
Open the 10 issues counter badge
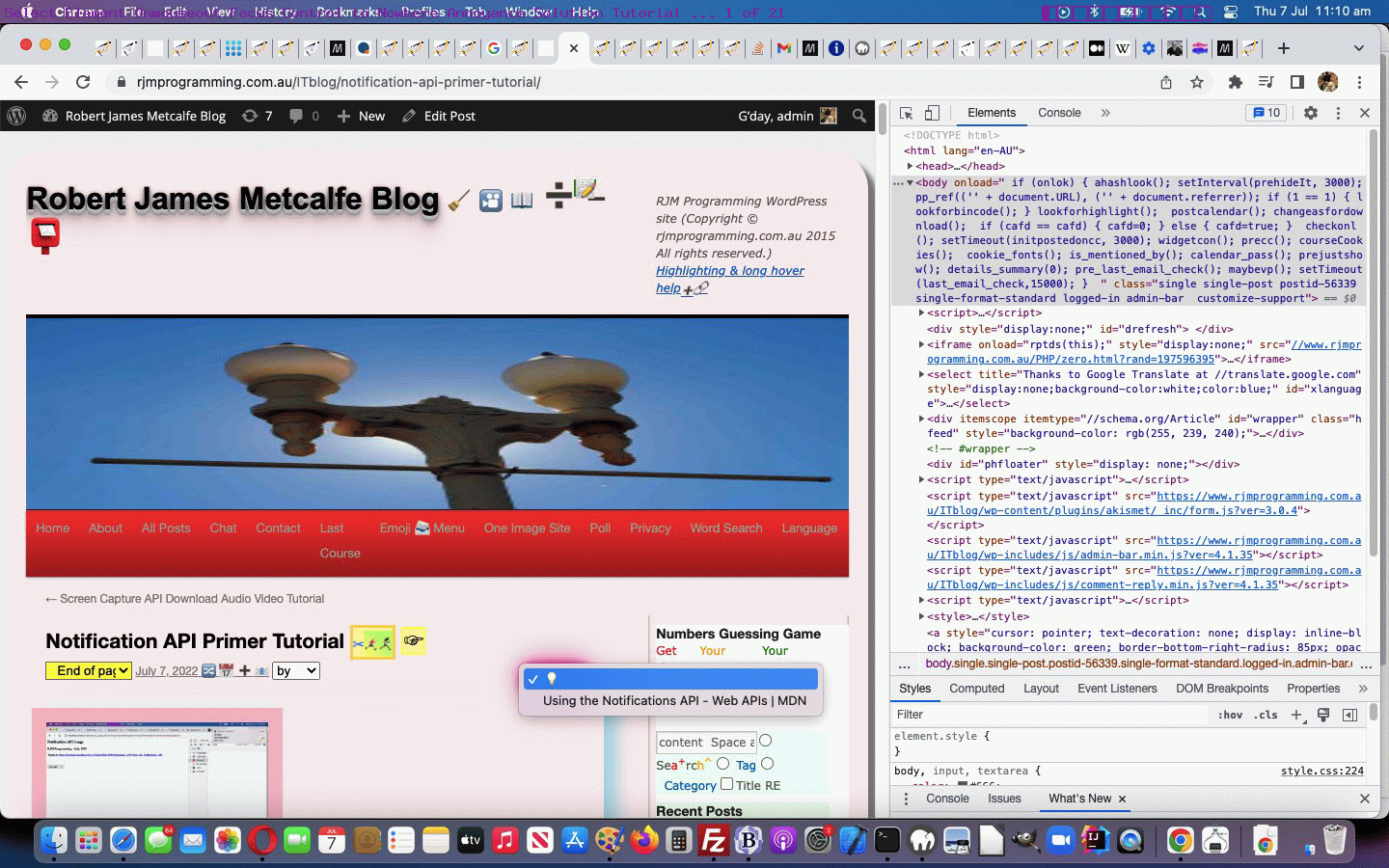(1266, 113)
